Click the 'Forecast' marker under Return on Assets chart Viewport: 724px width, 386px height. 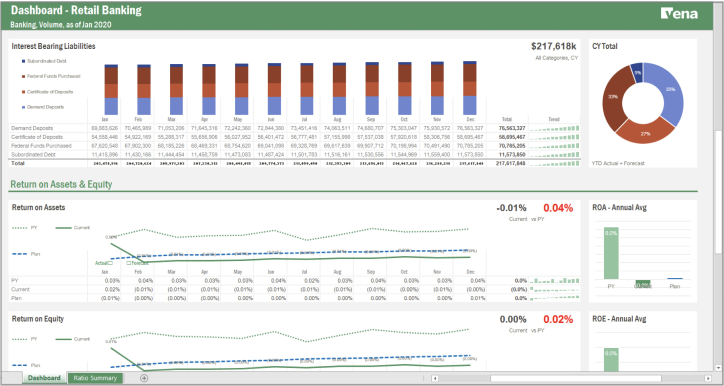pyautogui.click(x=138, y=263)
